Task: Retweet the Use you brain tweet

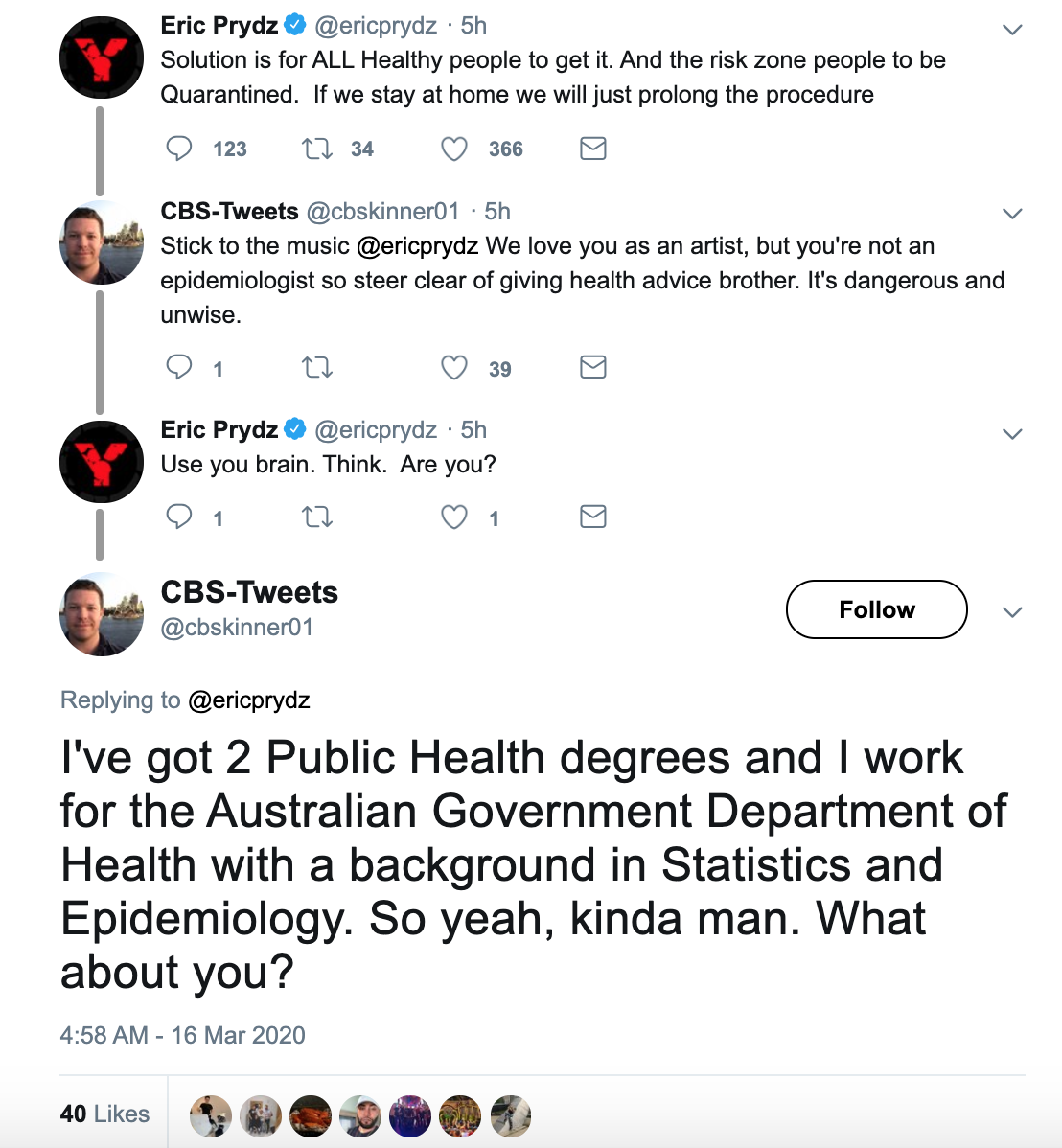Action: click(x=317, y=517)
